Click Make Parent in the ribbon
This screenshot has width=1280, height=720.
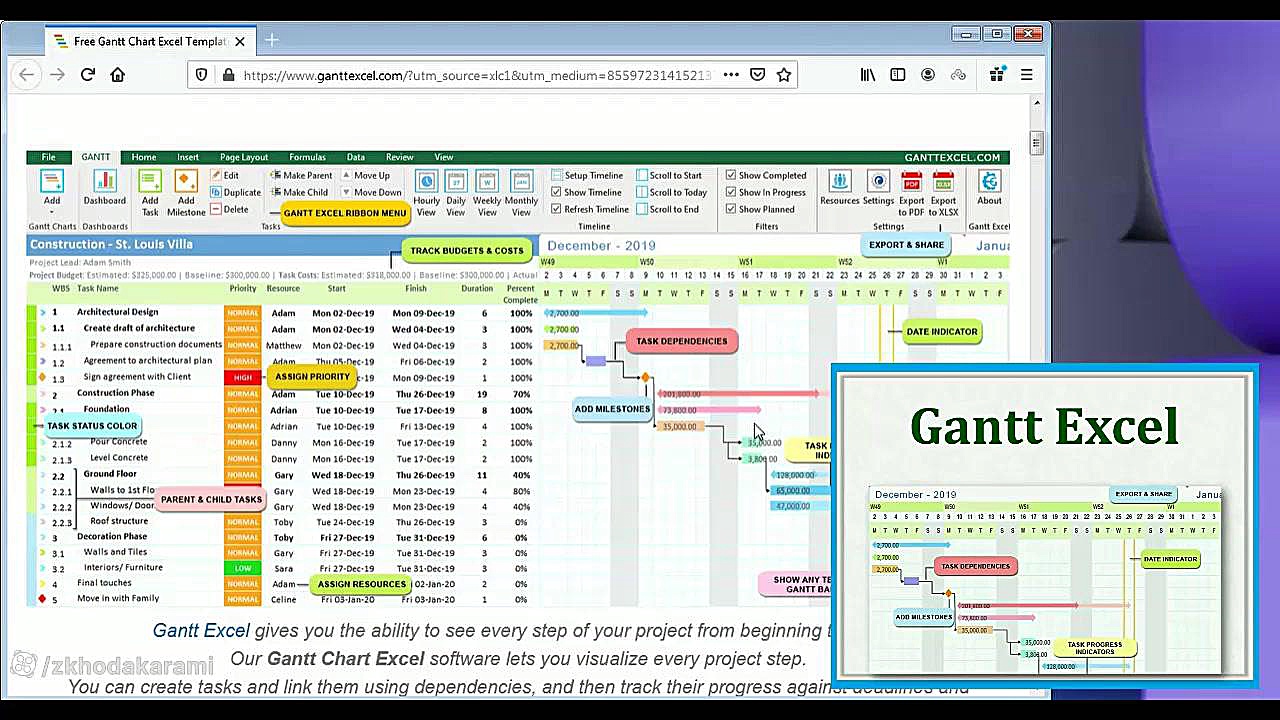[301, 175]
